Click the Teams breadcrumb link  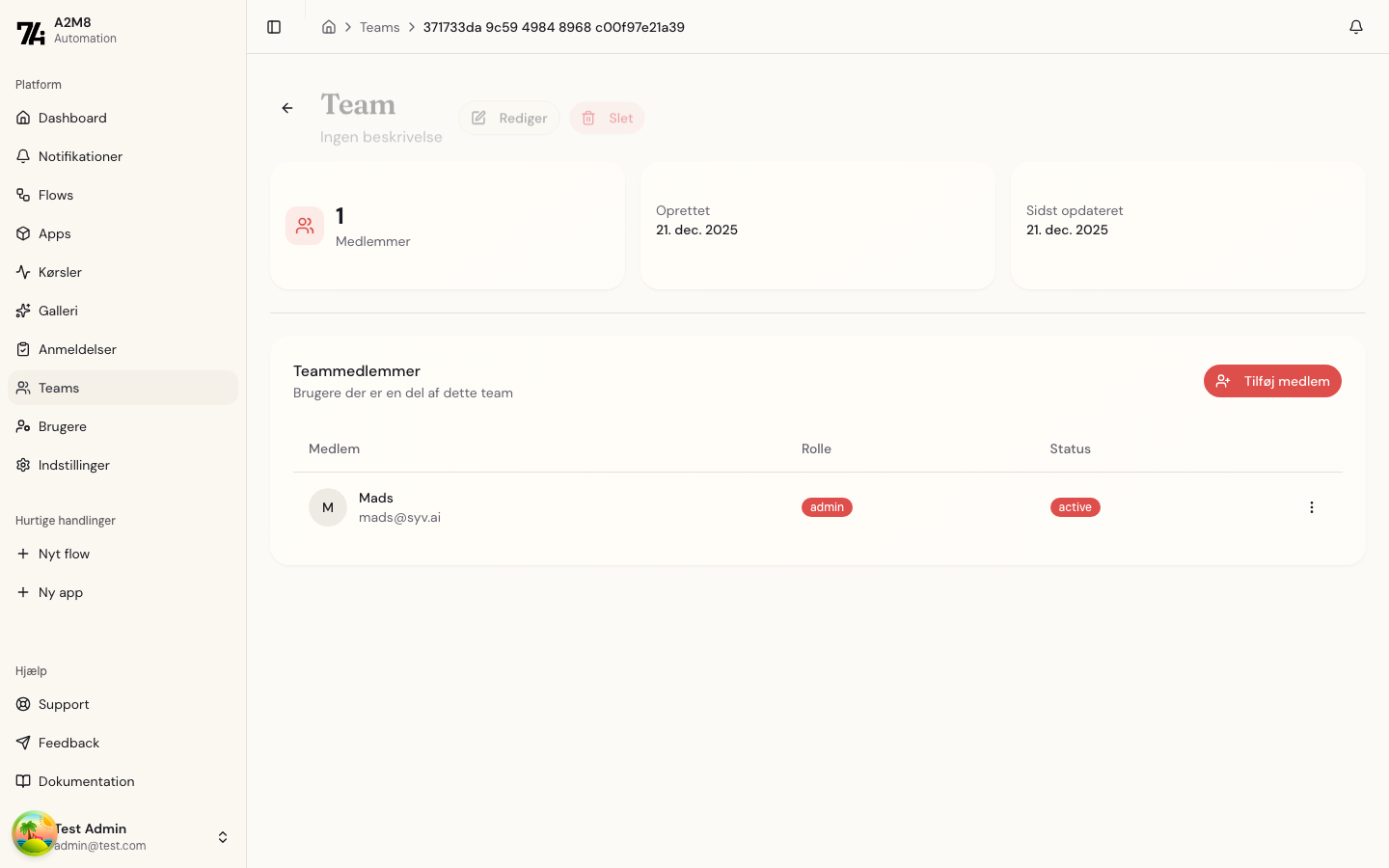click(379, 27)
